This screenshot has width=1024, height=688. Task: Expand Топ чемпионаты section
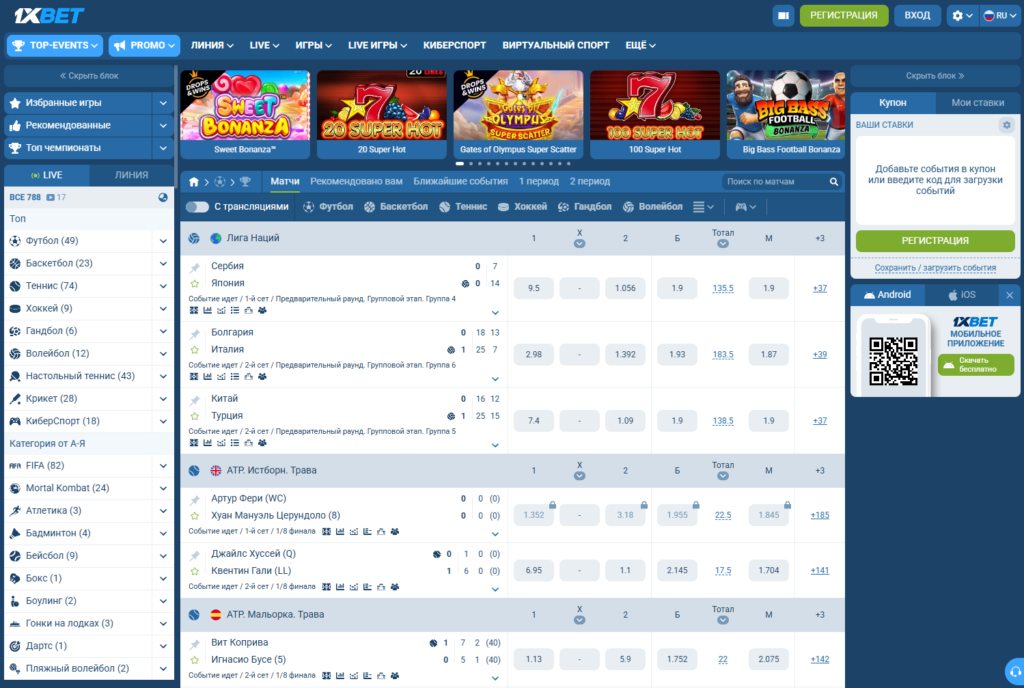point(163,148)
